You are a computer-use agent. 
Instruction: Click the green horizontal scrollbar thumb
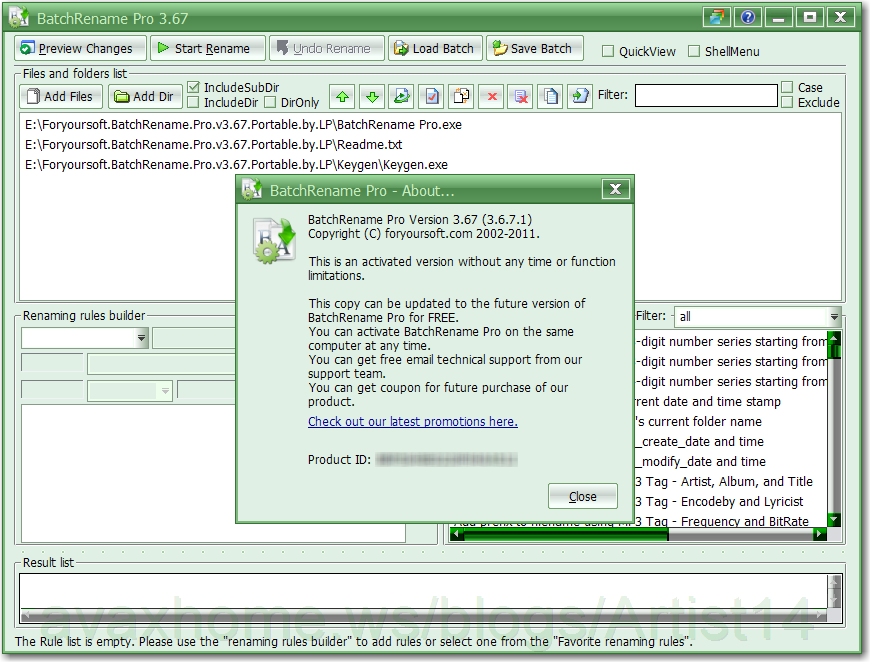coord(566,534)
